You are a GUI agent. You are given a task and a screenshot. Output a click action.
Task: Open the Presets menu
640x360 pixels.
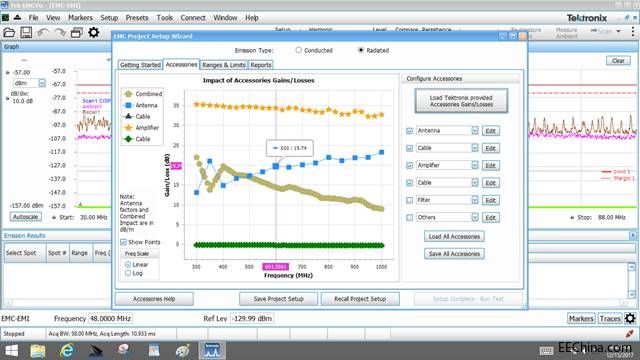[137, 18]
